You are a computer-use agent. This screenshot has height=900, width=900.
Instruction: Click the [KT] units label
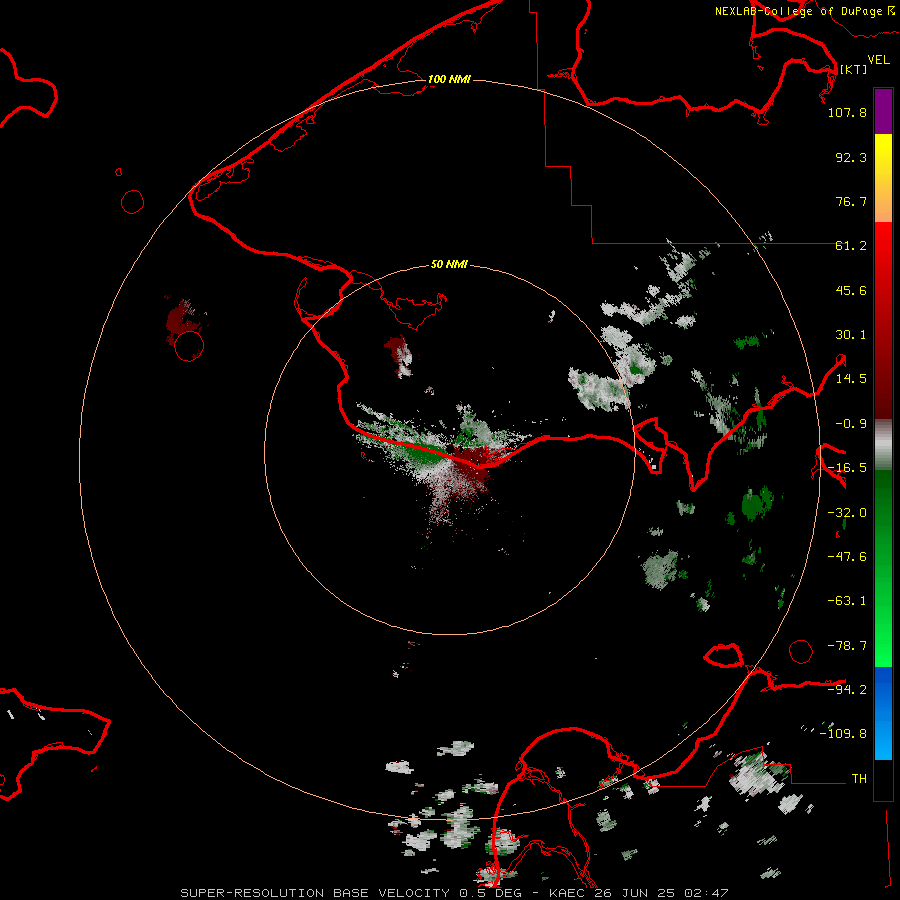[854, 69]
